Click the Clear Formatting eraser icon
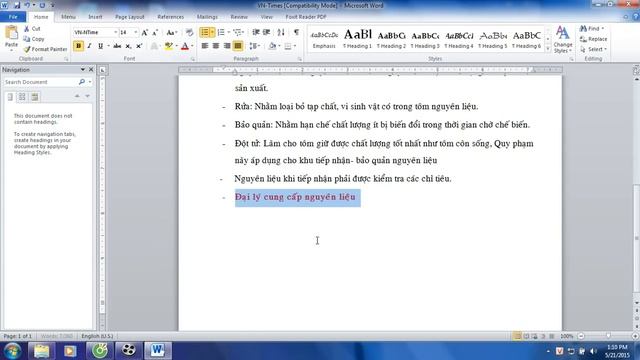Screen dimensions: 640x360 (189, 32)
